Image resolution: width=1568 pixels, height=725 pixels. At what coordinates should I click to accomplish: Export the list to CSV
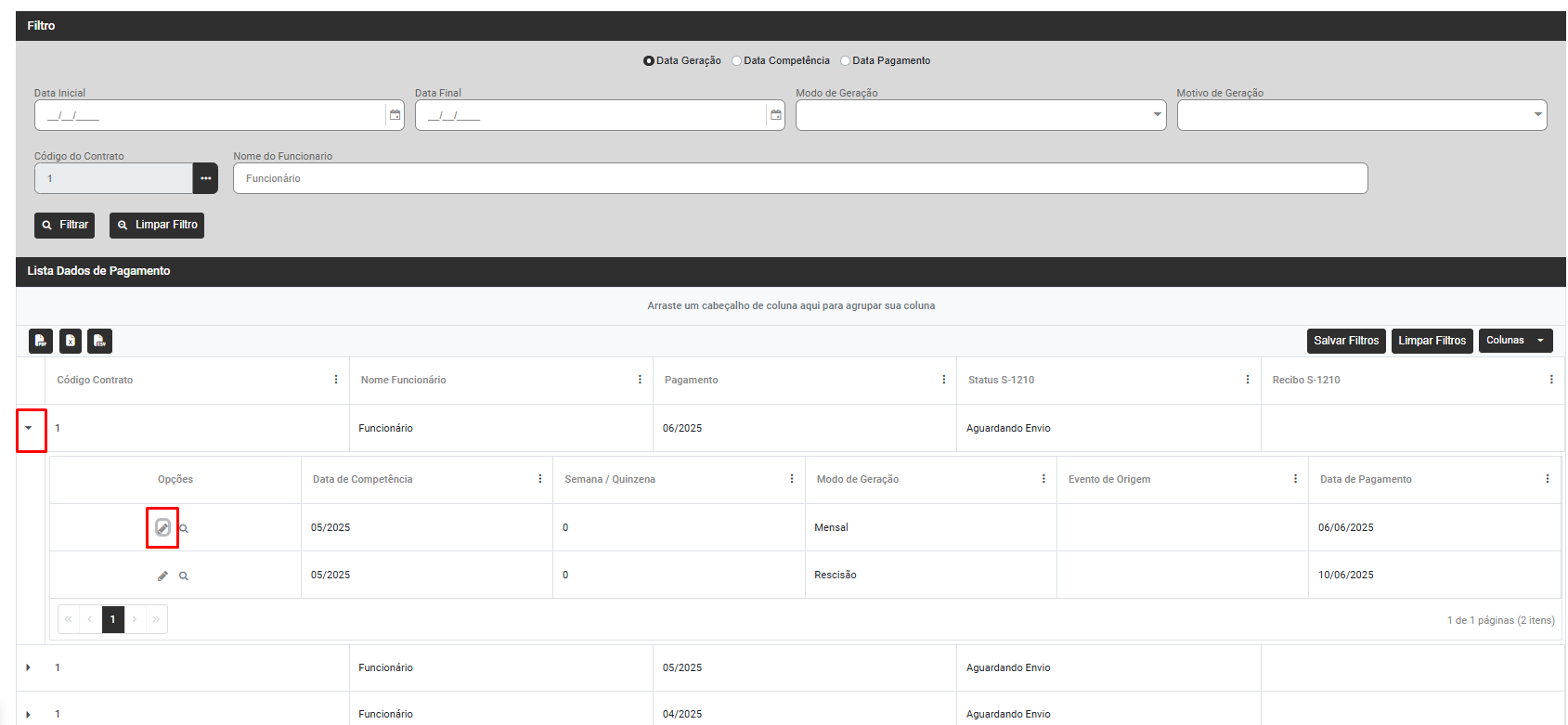pos(99,342)
